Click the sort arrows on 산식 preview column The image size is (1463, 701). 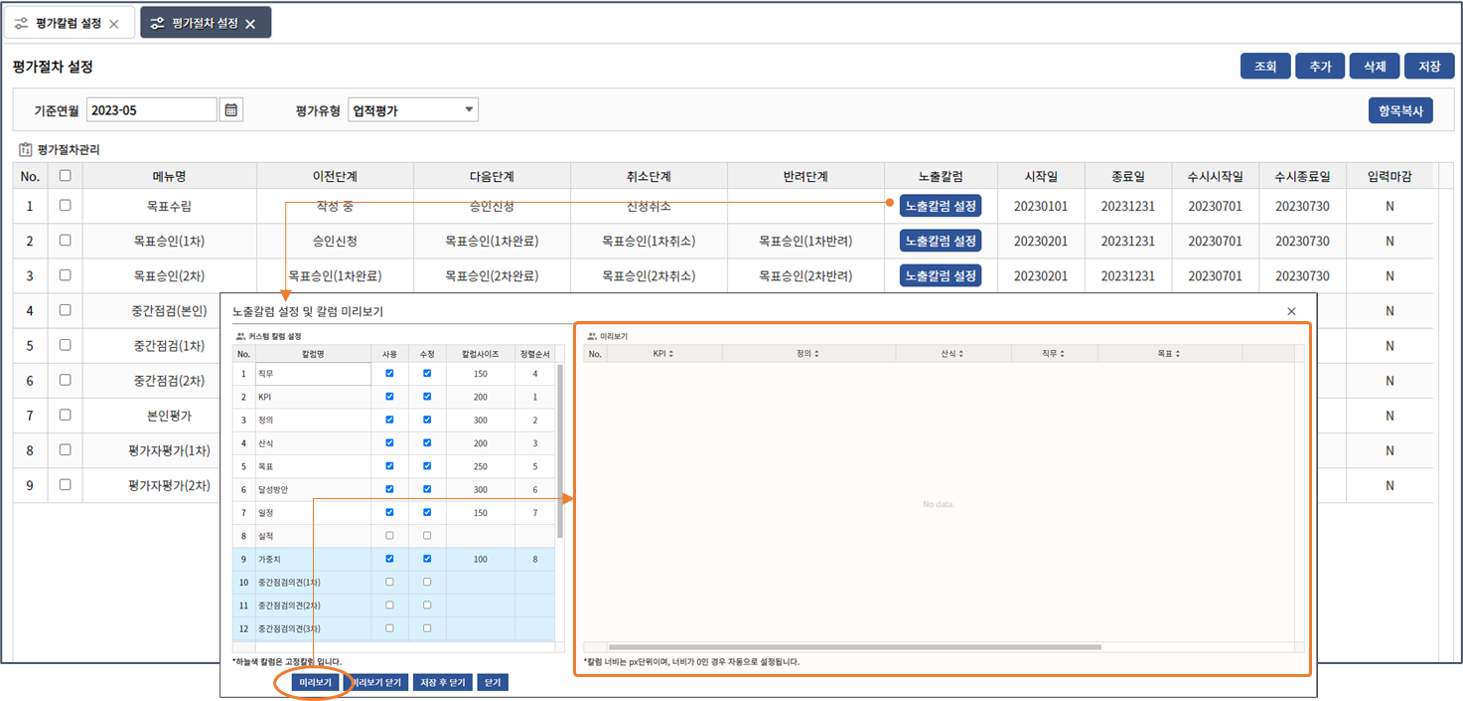(x=960, y=353)
